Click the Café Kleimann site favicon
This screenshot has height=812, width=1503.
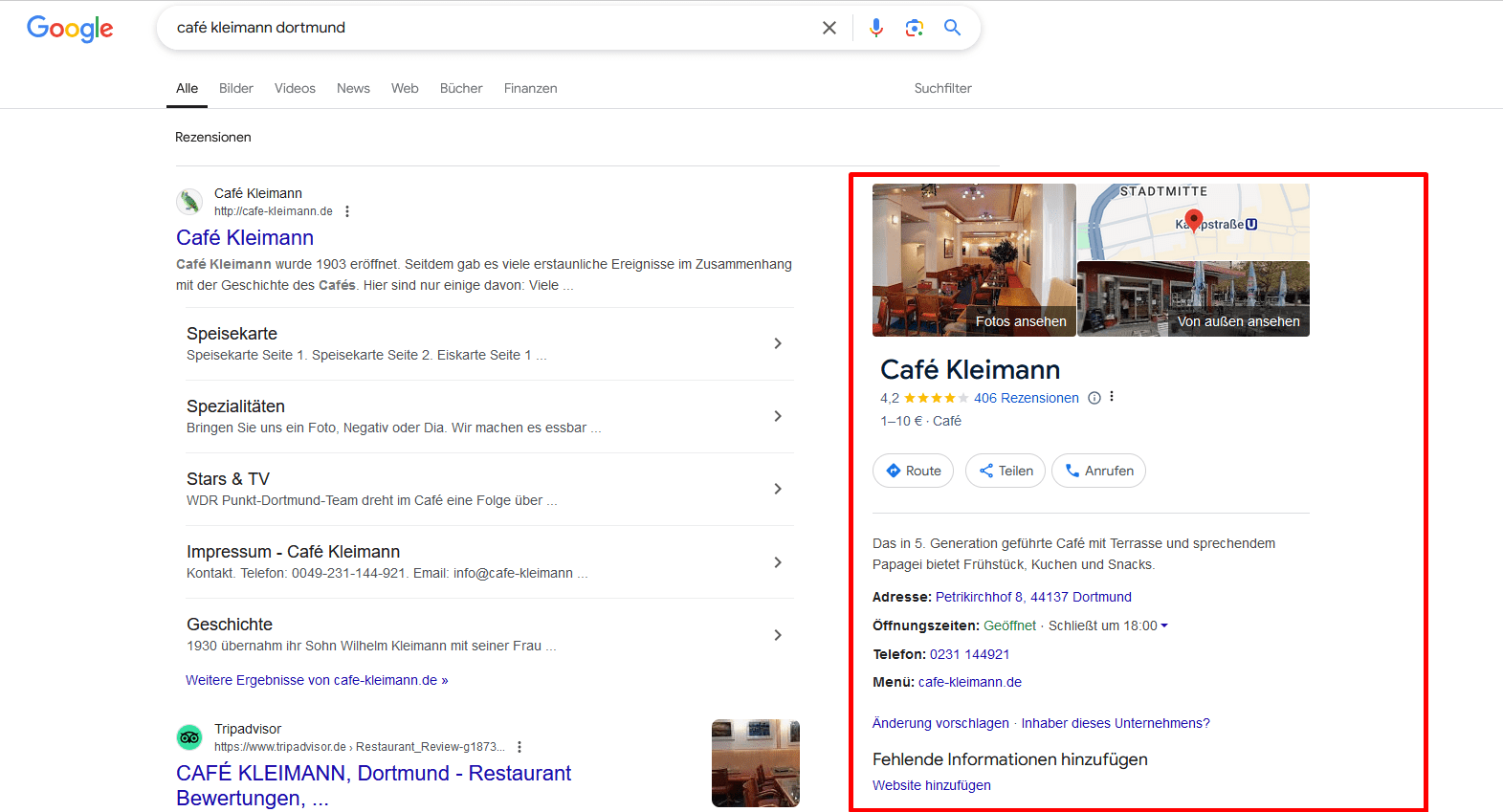coord(189,202)
